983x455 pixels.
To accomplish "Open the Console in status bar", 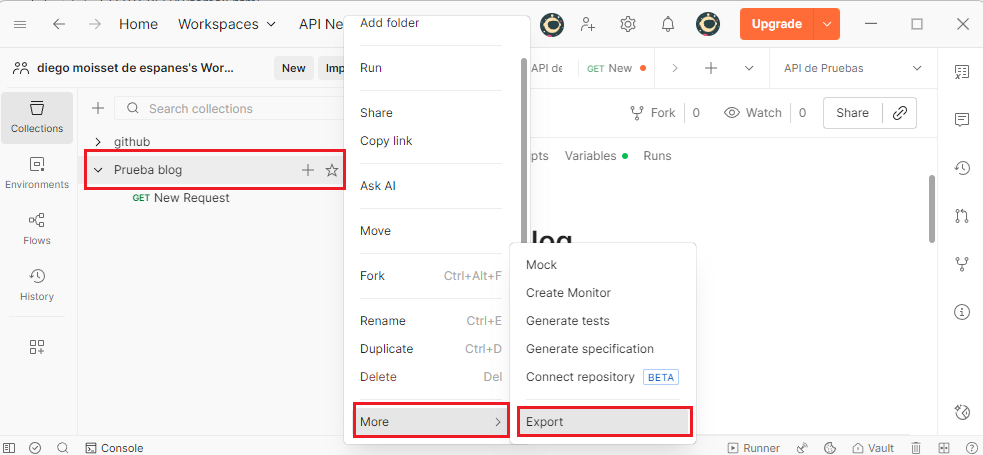I will (114, 448).
